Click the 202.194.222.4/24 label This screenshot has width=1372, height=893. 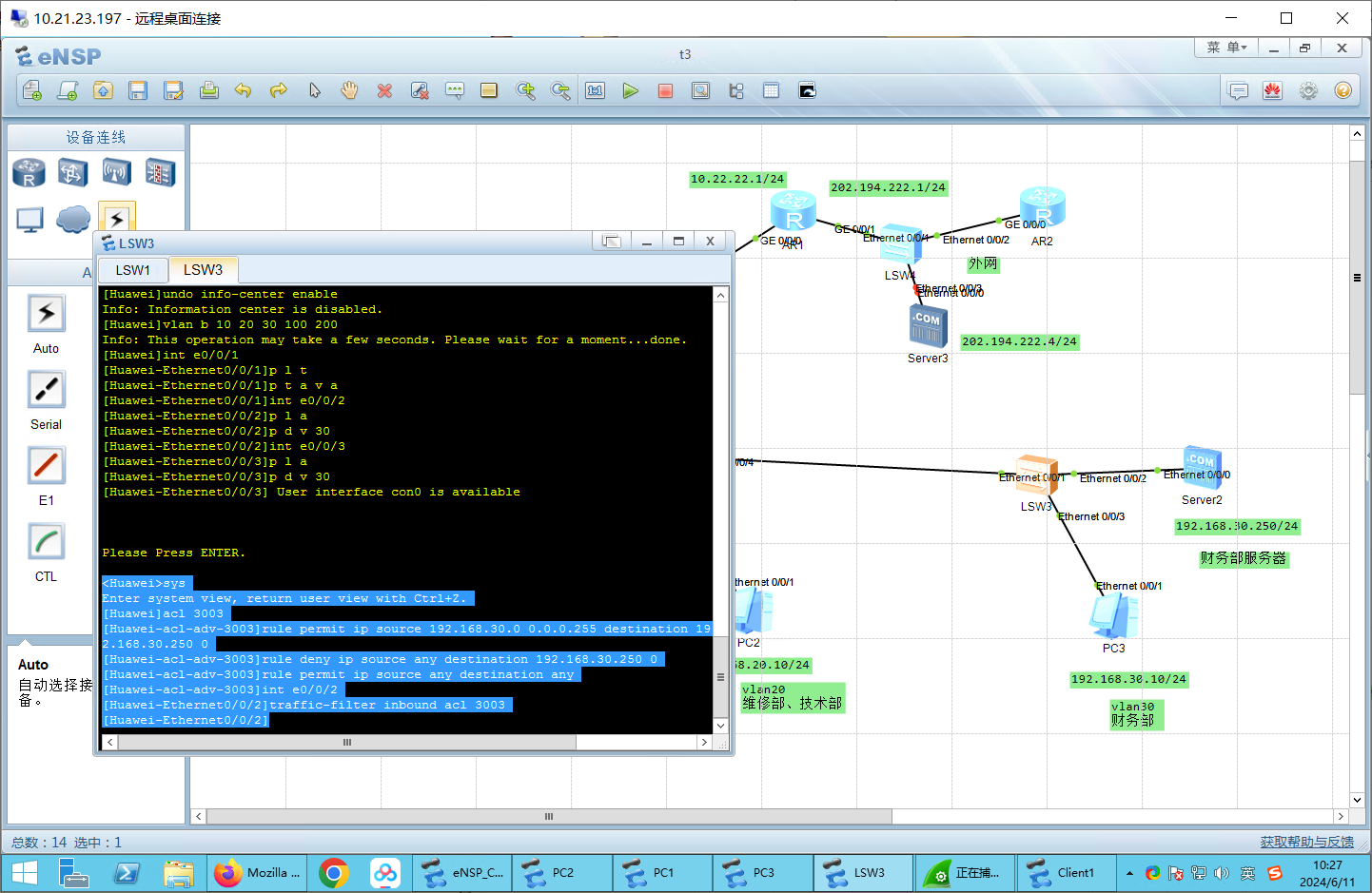pyautogui.click(x=1019, y=341)
